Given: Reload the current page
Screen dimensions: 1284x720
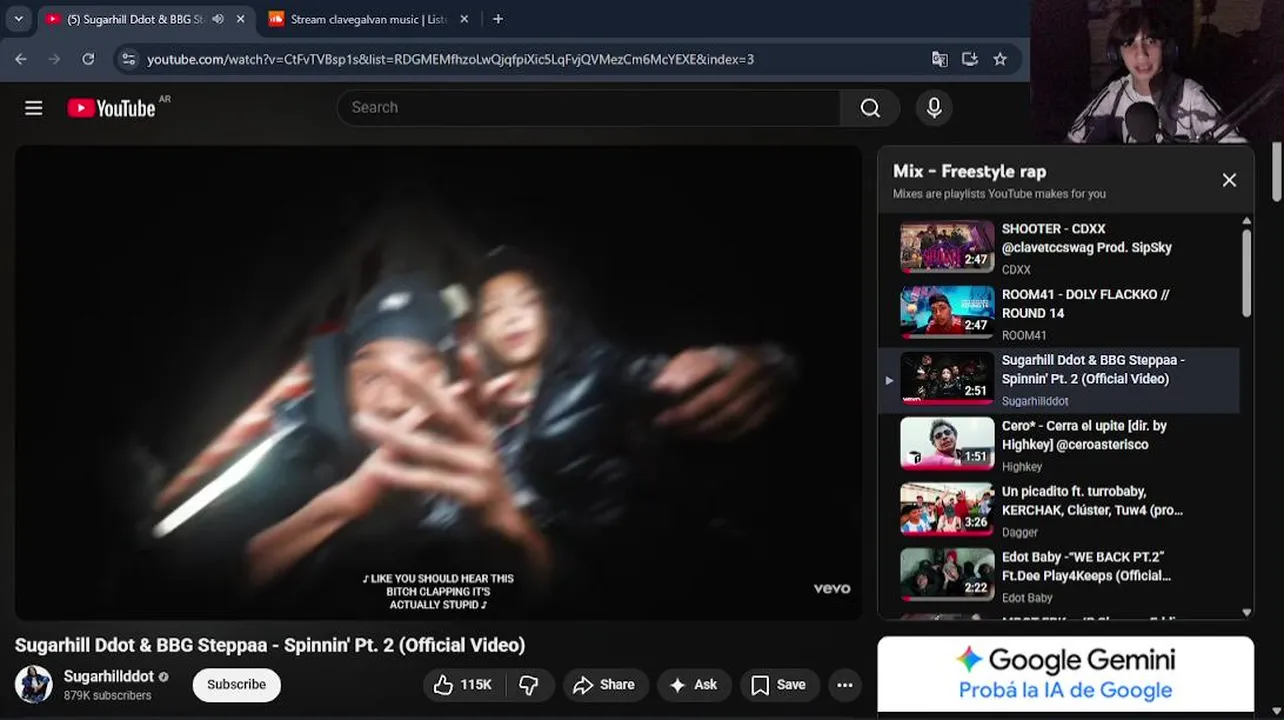Looking at the screenshot, I should tap(88, 59).
